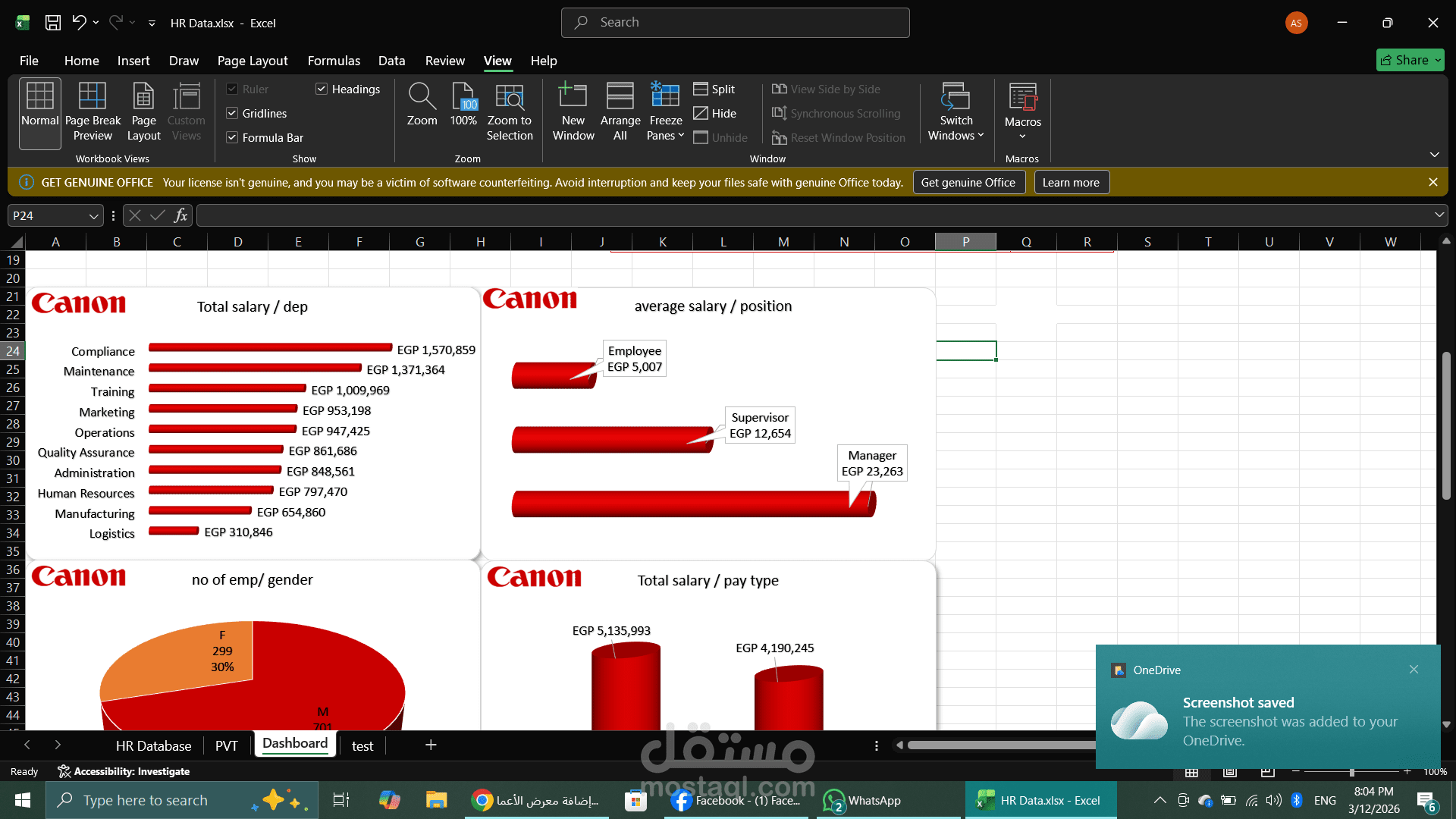The image size is (1456, 819).
Task: Open WhatsApp from taskbar
Action: click(863, 800)
